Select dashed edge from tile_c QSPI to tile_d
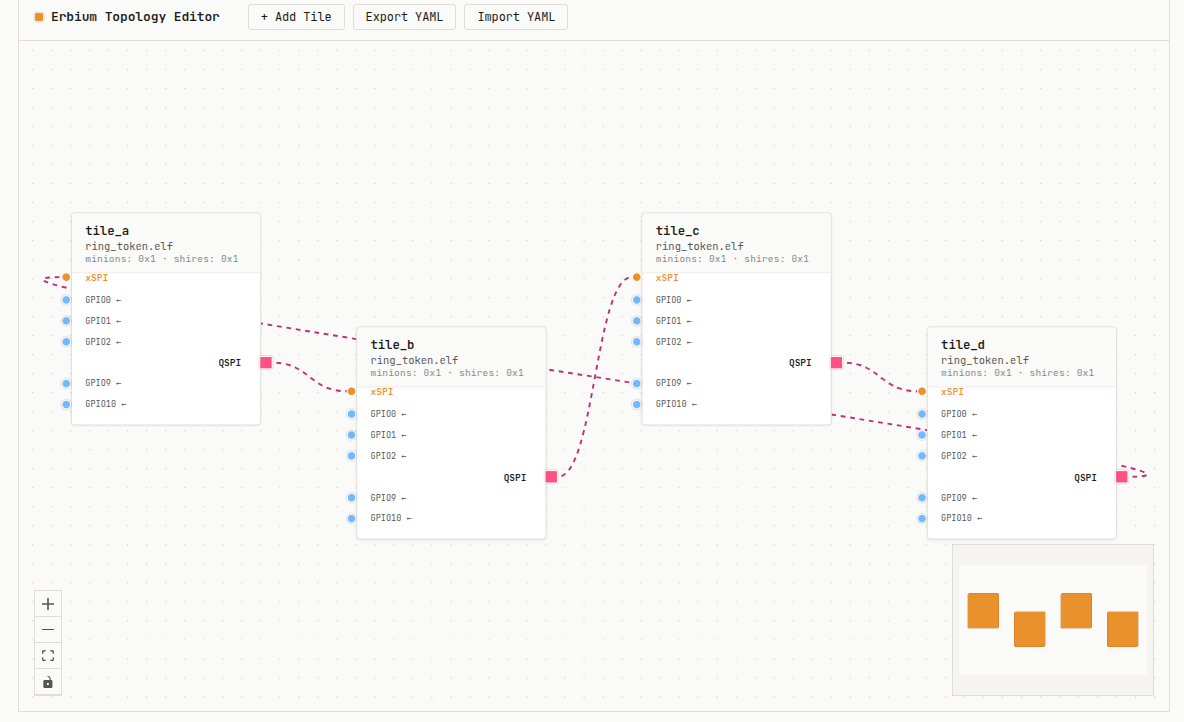Screen dimensions: 1184x722 882,377
